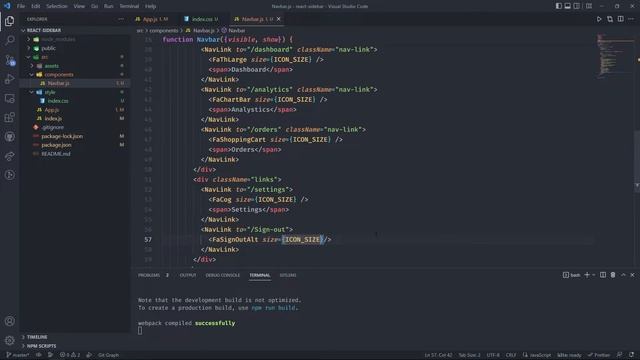Open the Explorer view in activity bar

coord(9,21)
